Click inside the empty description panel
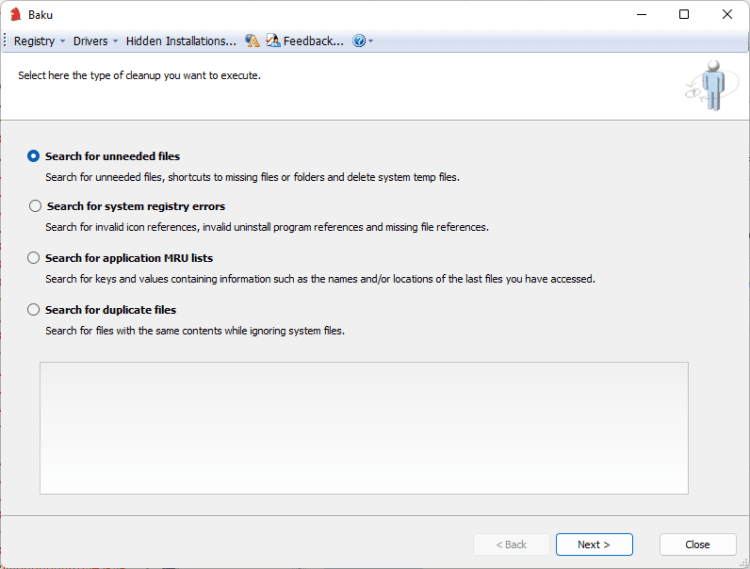The image size is (750, 569). tap(364, 428)
